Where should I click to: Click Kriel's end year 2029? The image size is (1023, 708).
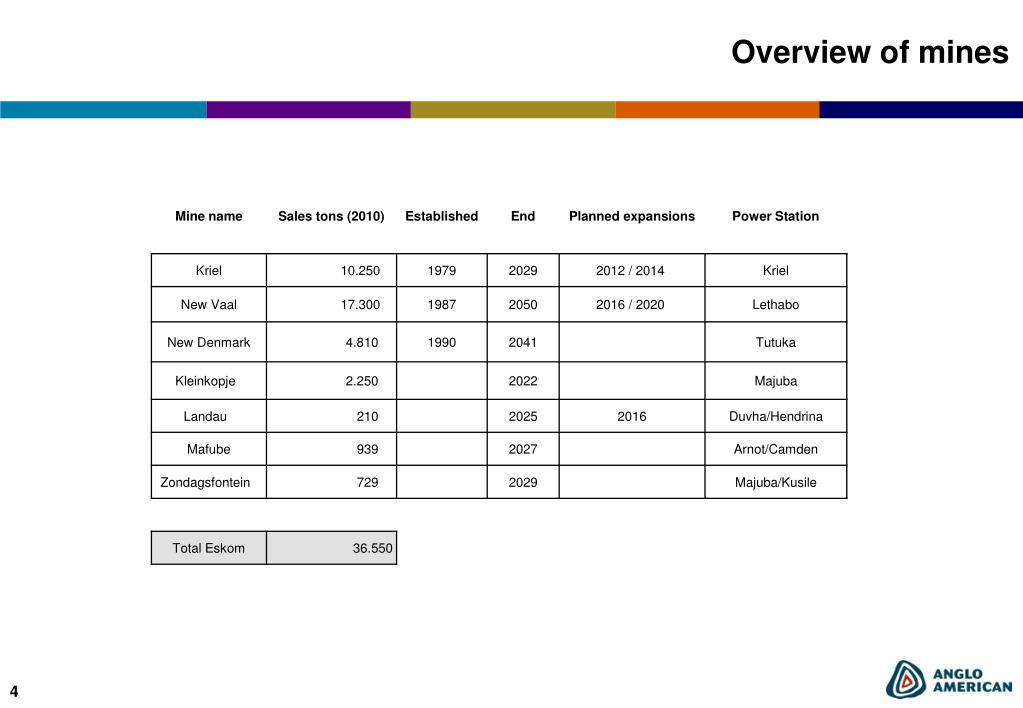coord(523,271)
